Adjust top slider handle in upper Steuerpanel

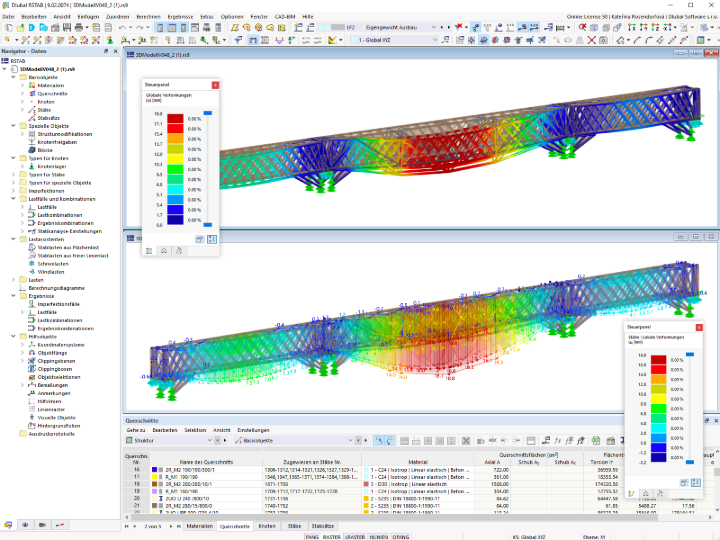pyautogui.click(x=208, y=113)
